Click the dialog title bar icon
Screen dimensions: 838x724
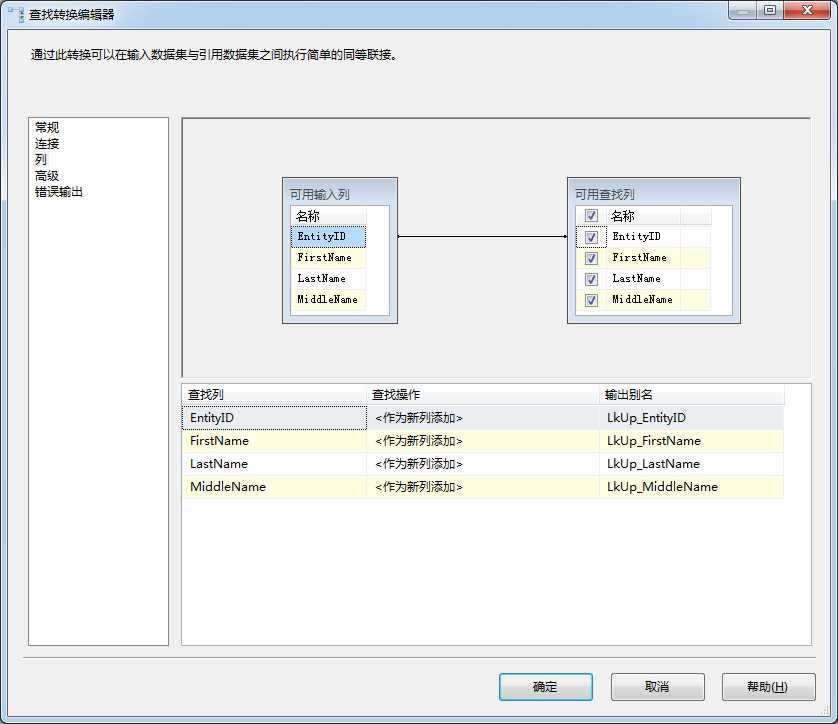17,14
